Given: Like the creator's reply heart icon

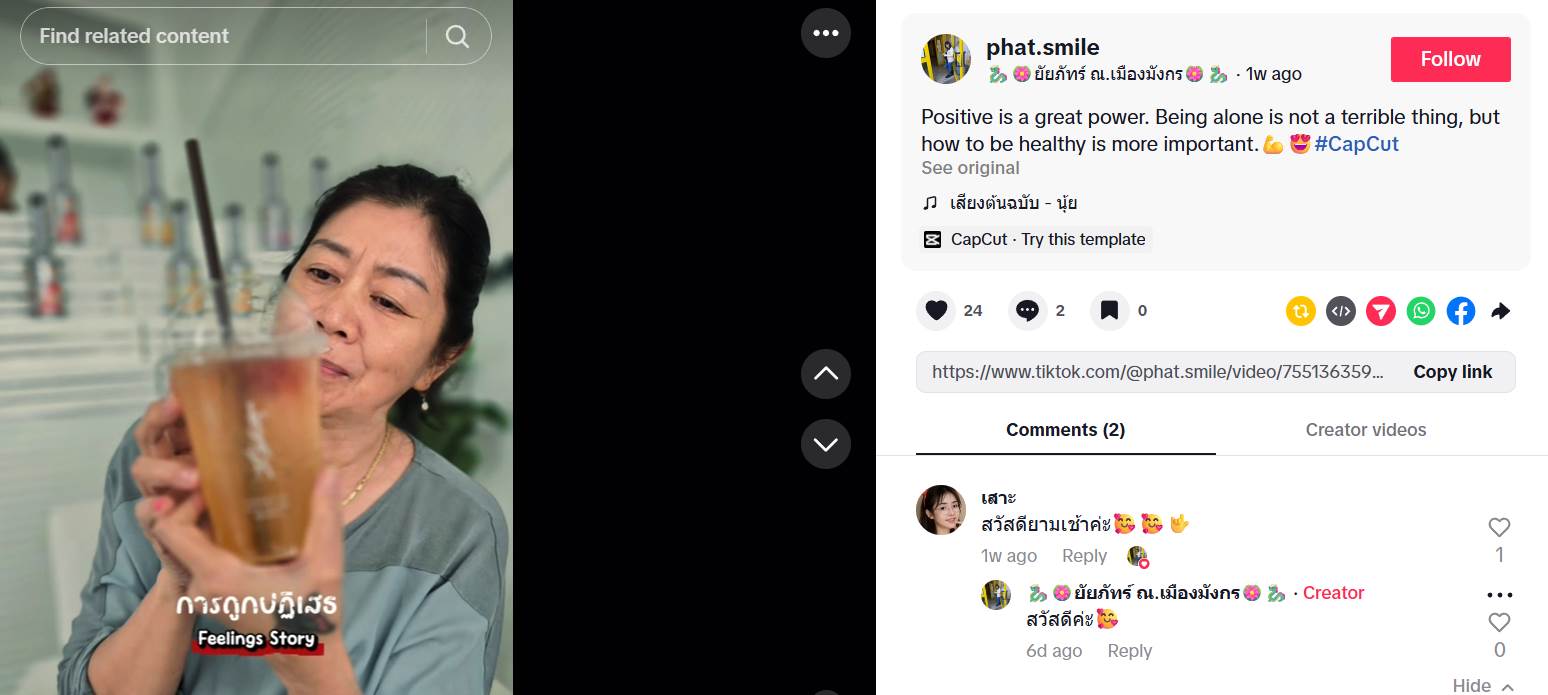Looking at the screenshot, I should [x=1498, y=622].
